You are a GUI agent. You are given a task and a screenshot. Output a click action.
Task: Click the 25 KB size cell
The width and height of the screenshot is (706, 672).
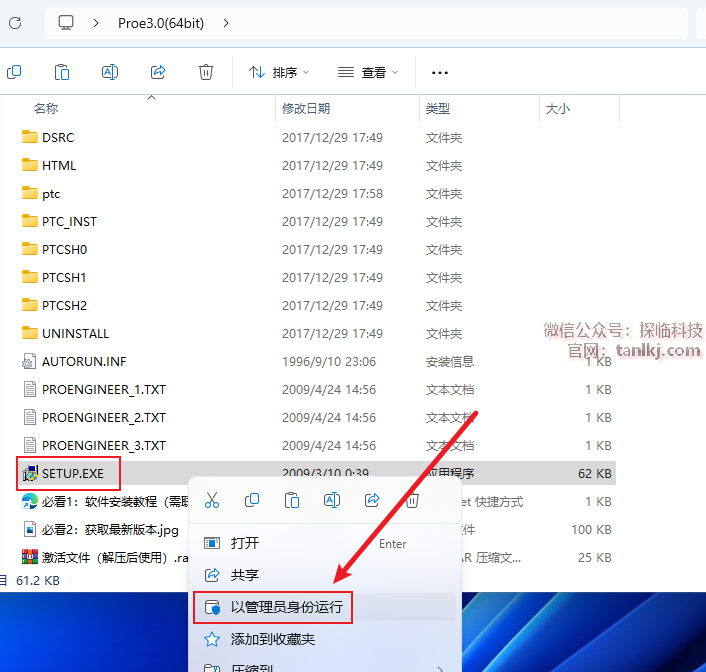(594, 558)
